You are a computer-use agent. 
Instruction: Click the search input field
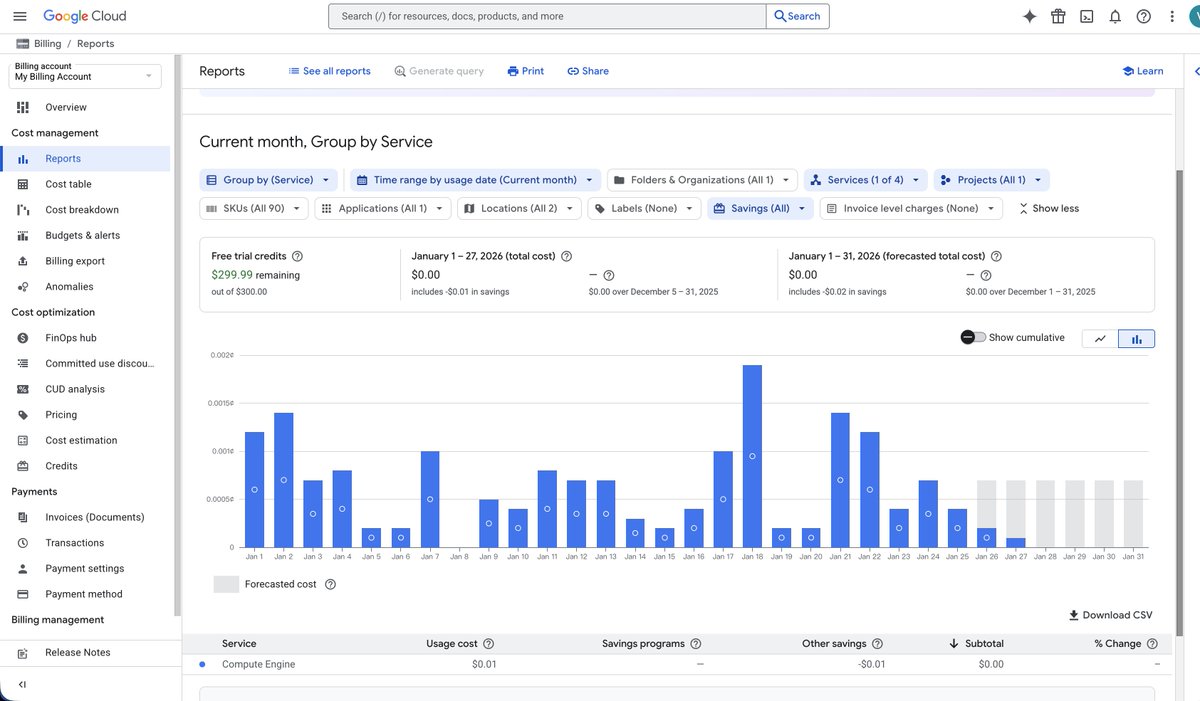547,16
